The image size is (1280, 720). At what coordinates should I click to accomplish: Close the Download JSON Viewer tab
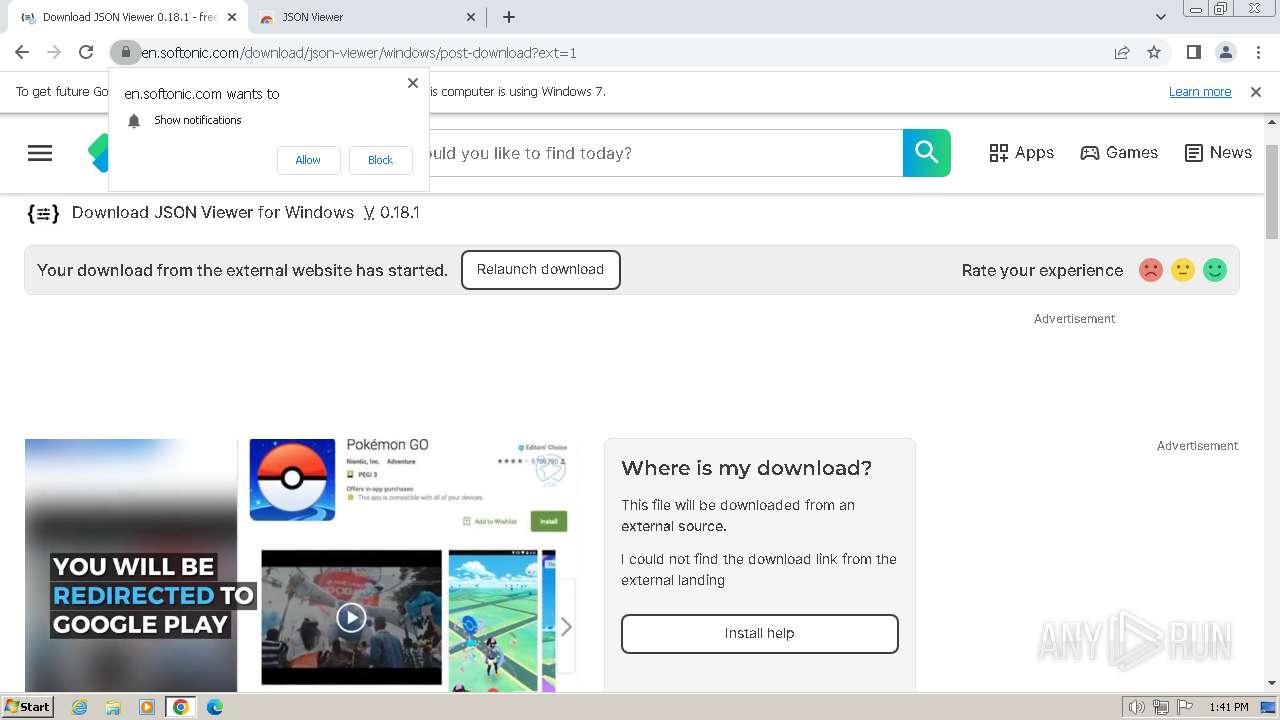(232, 17)
